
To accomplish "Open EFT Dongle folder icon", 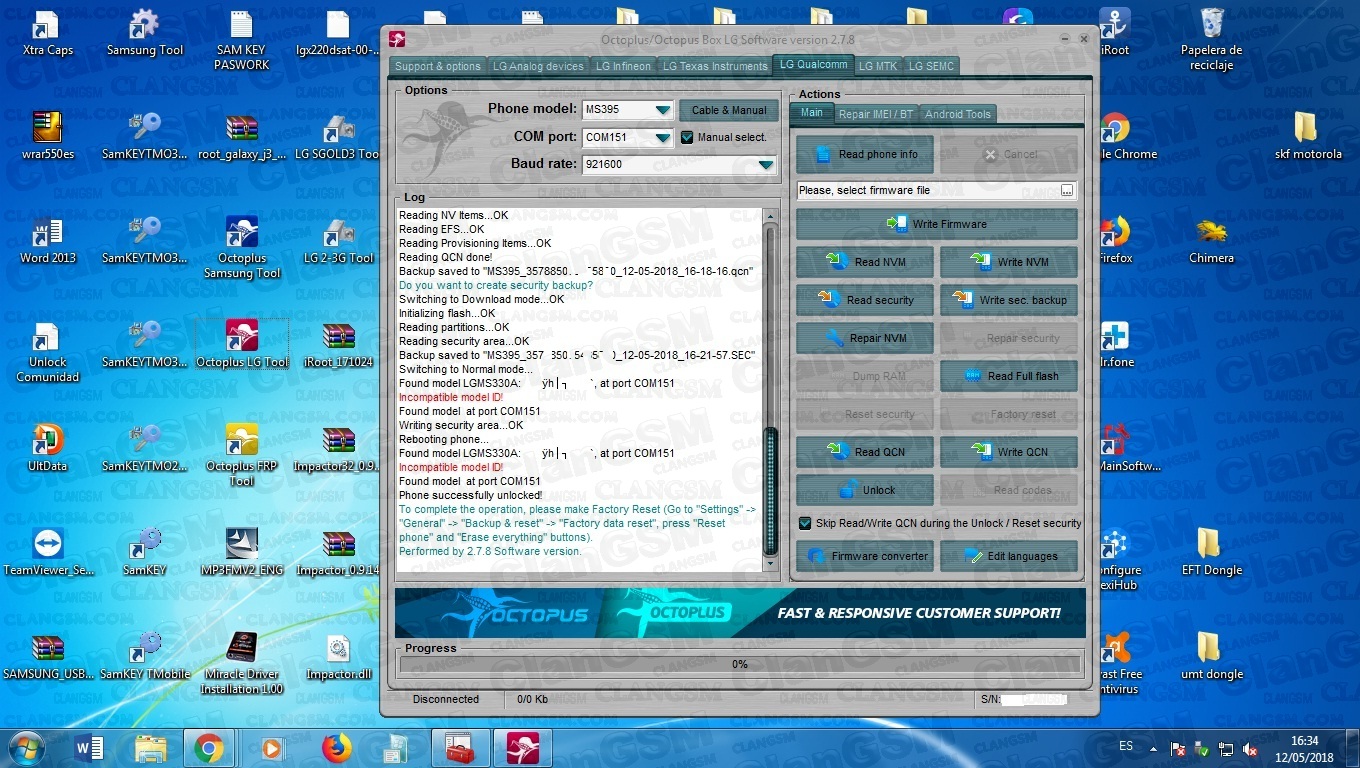I will [1211, 552].
